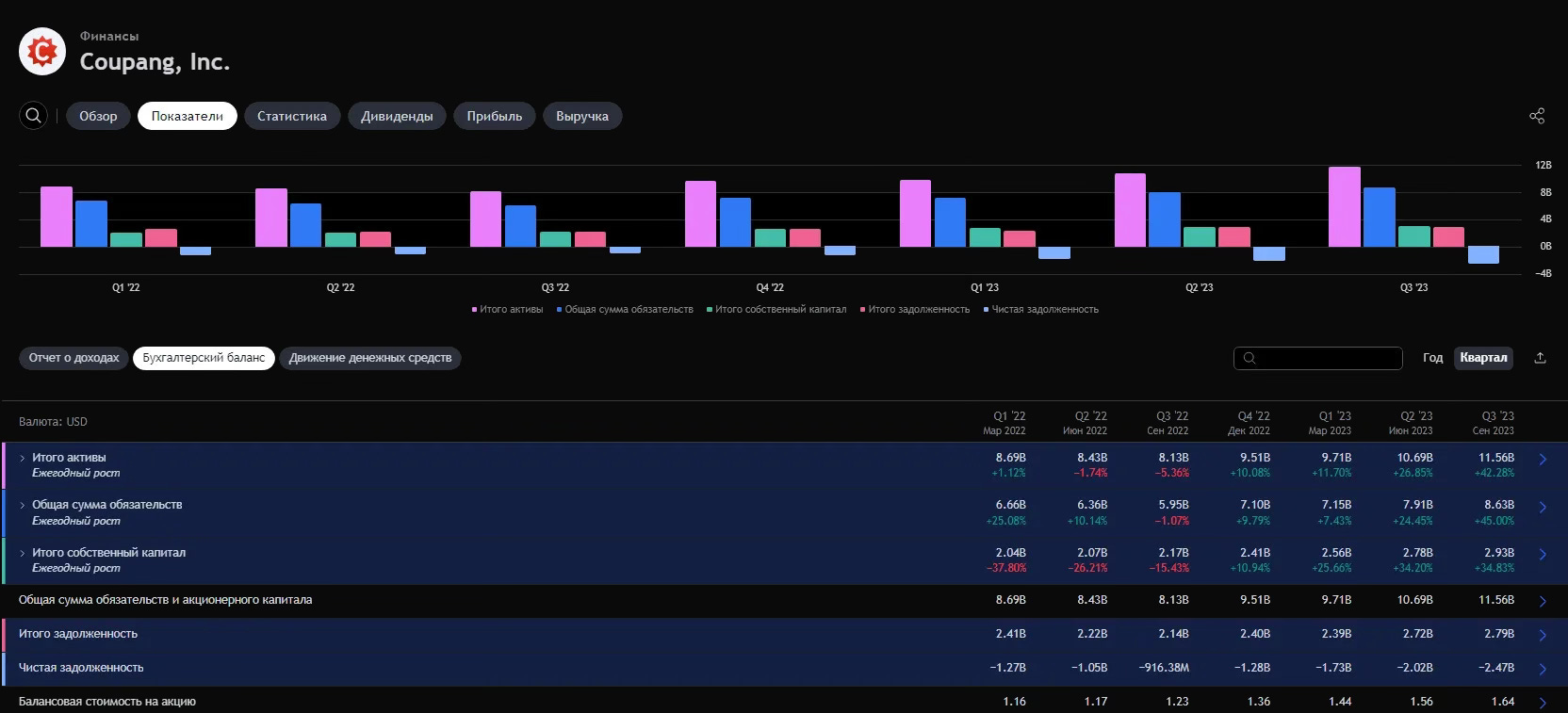Expand the Итого активы row chevron

[x=23, y=458]
